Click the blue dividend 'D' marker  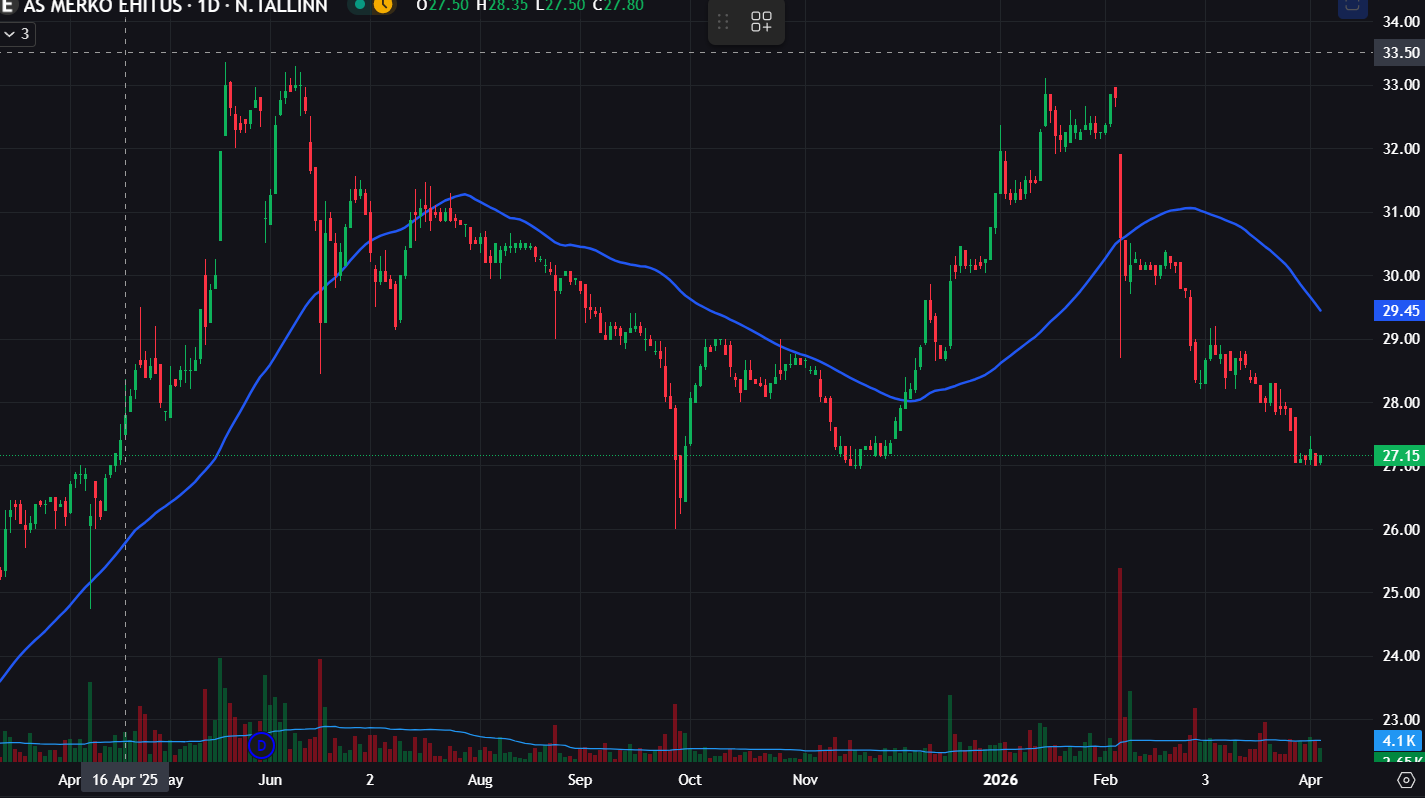261,745
